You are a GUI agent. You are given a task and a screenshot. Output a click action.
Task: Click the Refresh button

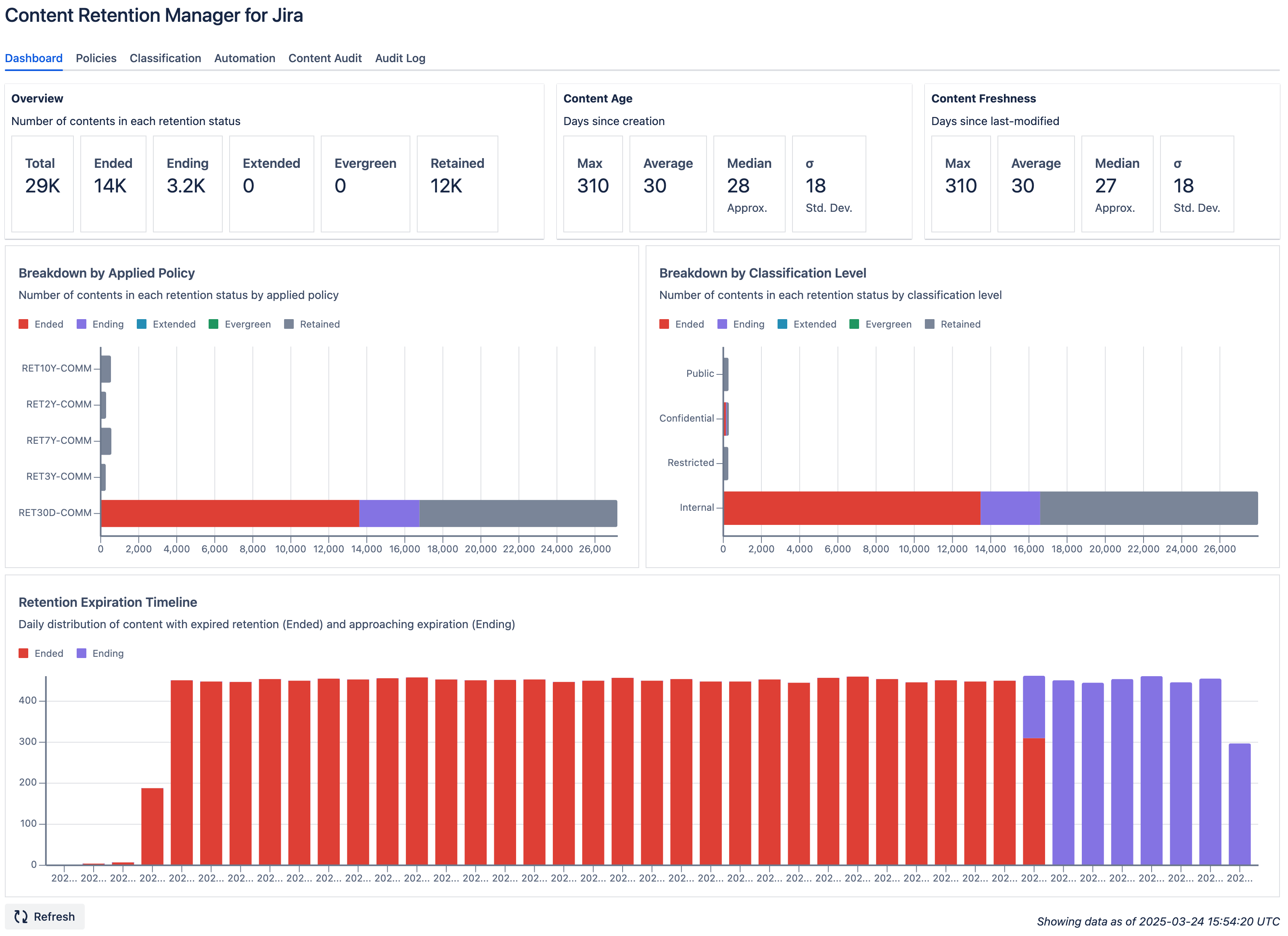point(45,916)
